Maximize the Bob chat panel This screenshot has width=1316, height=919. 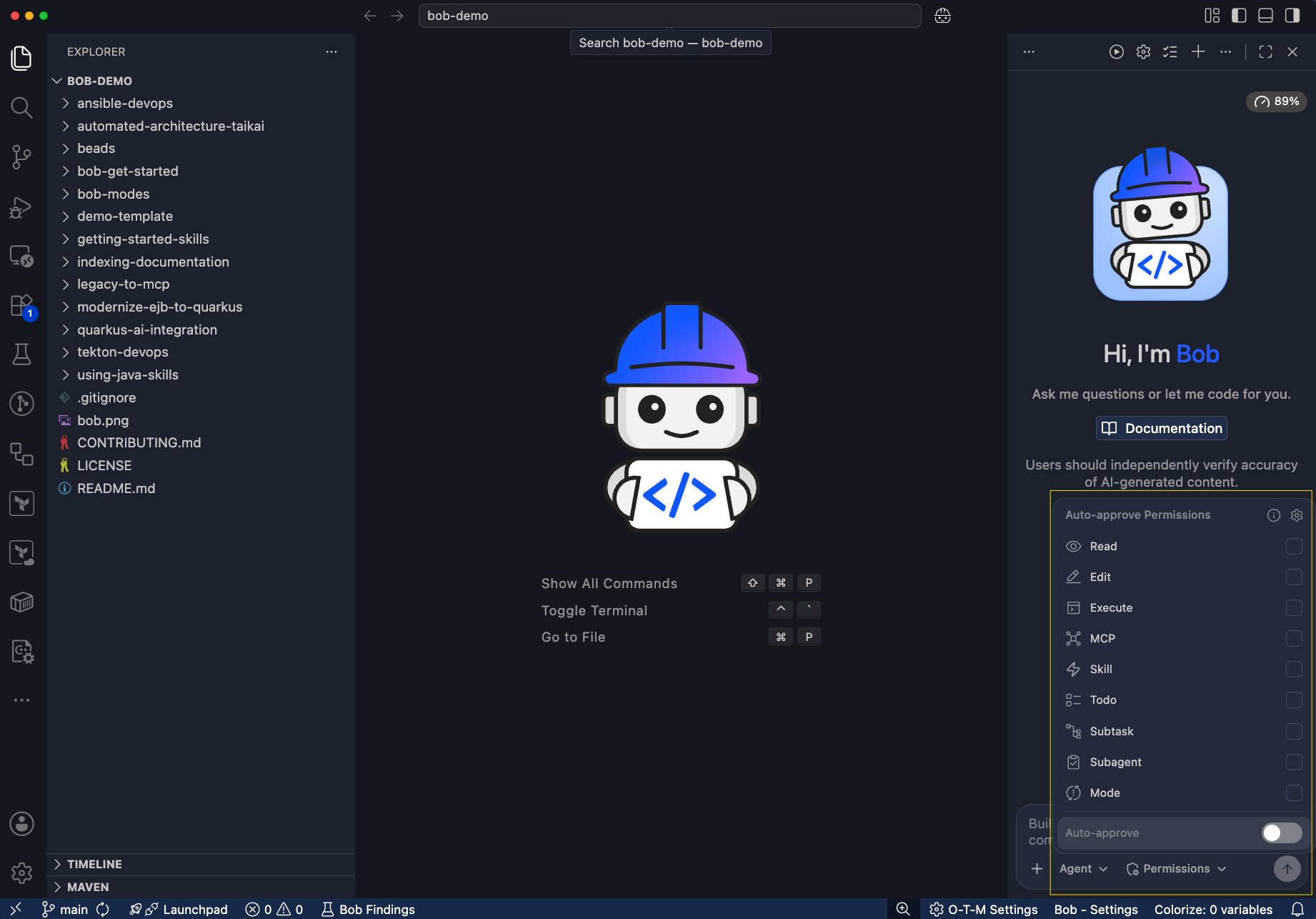click(x=1265, y=51)
